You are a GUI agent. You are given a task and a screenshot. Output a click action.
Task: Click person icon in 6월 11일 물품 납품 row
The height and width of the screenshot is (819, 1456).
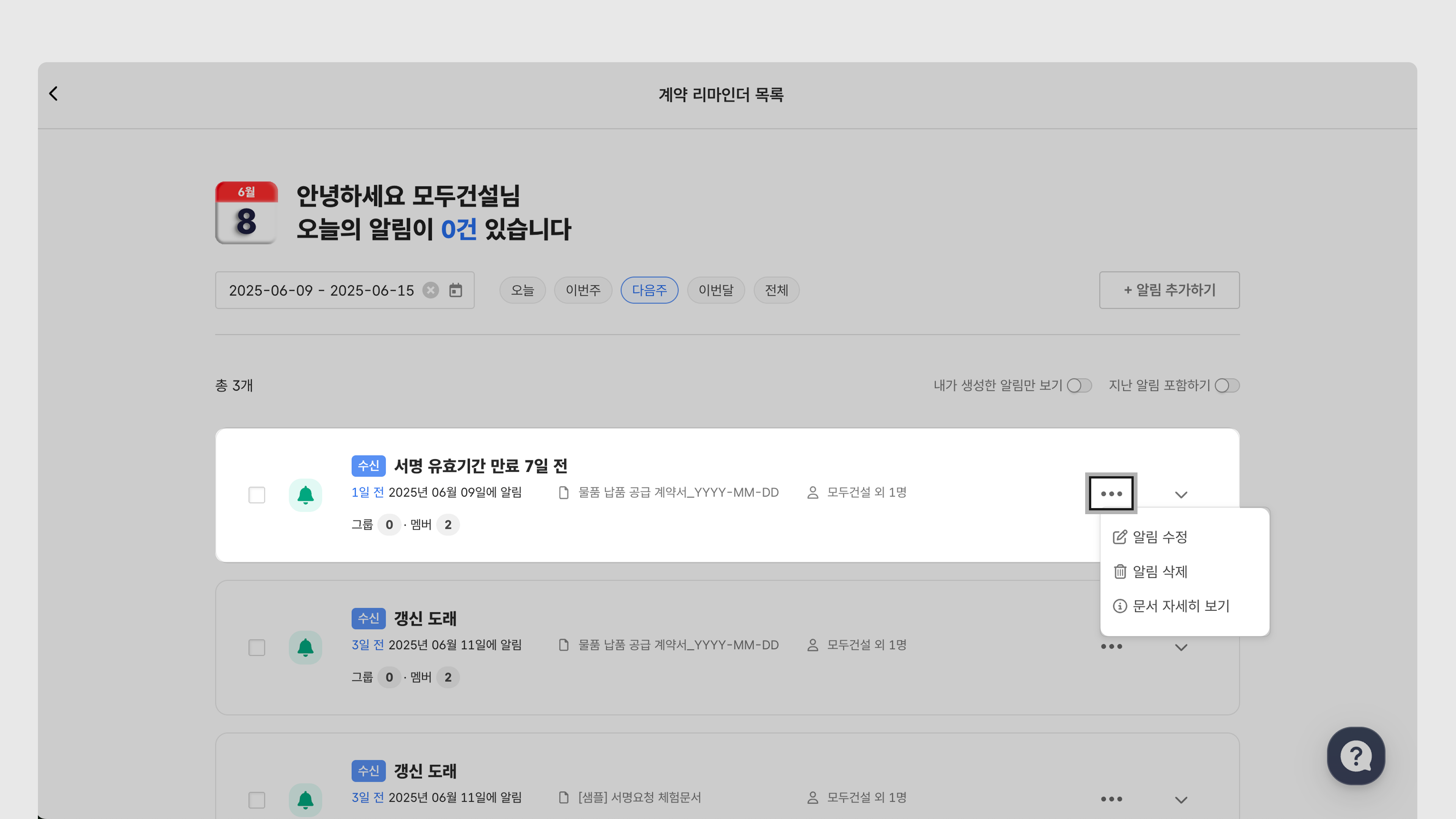point(813,645)
